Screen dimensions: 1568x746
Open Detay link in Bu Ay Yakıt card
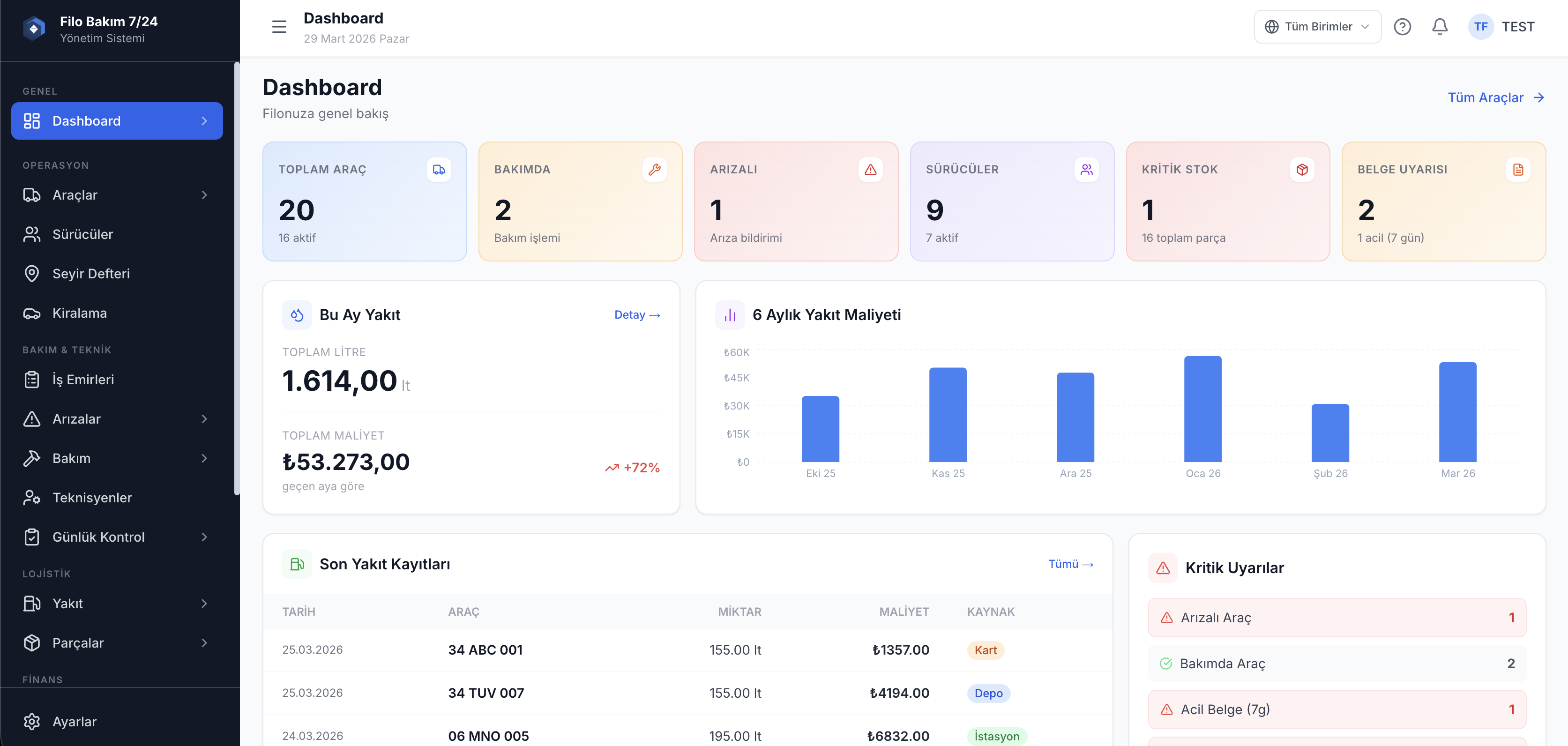click(x=637, y=314)
